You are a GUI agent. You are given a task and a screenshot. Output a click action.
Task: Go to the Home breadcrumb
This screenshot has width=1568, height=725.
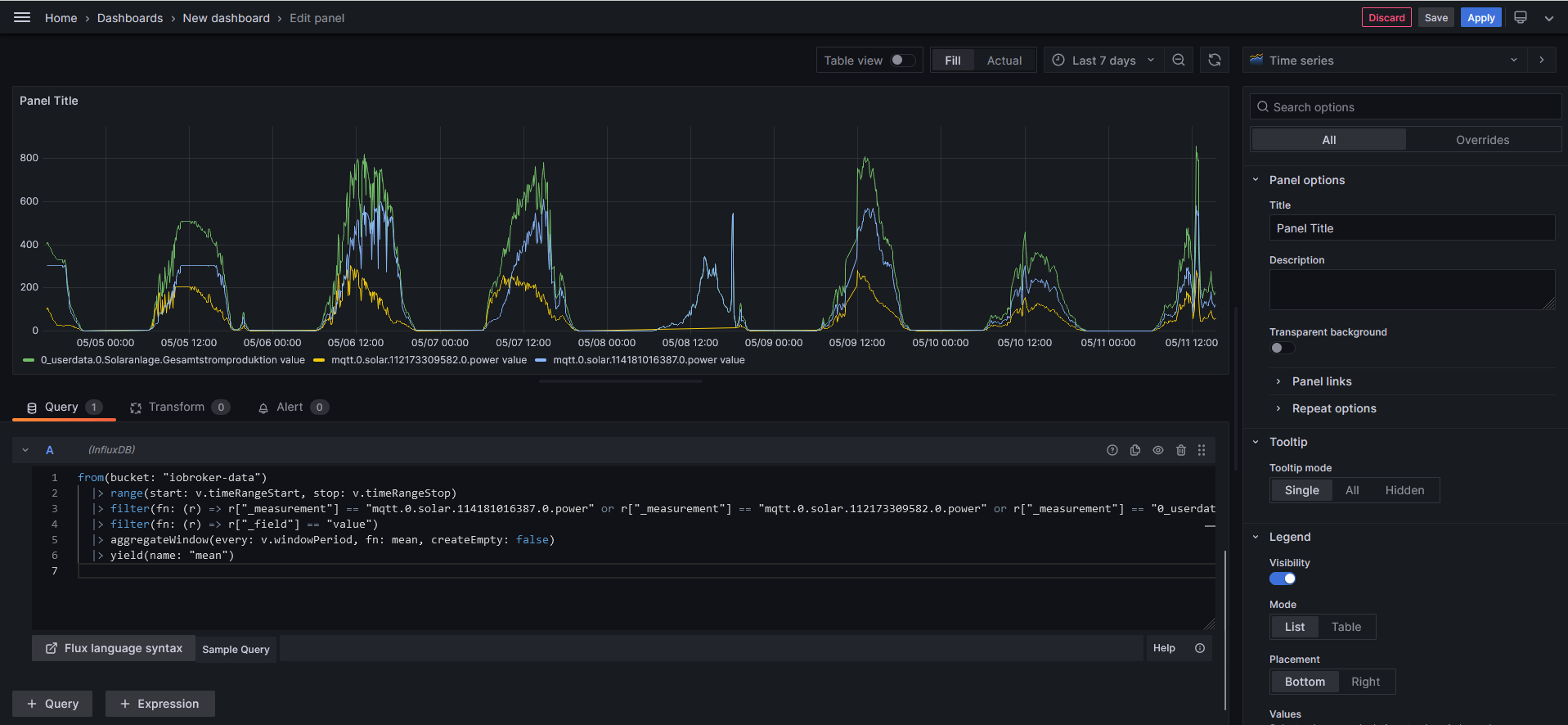point(61,18)
